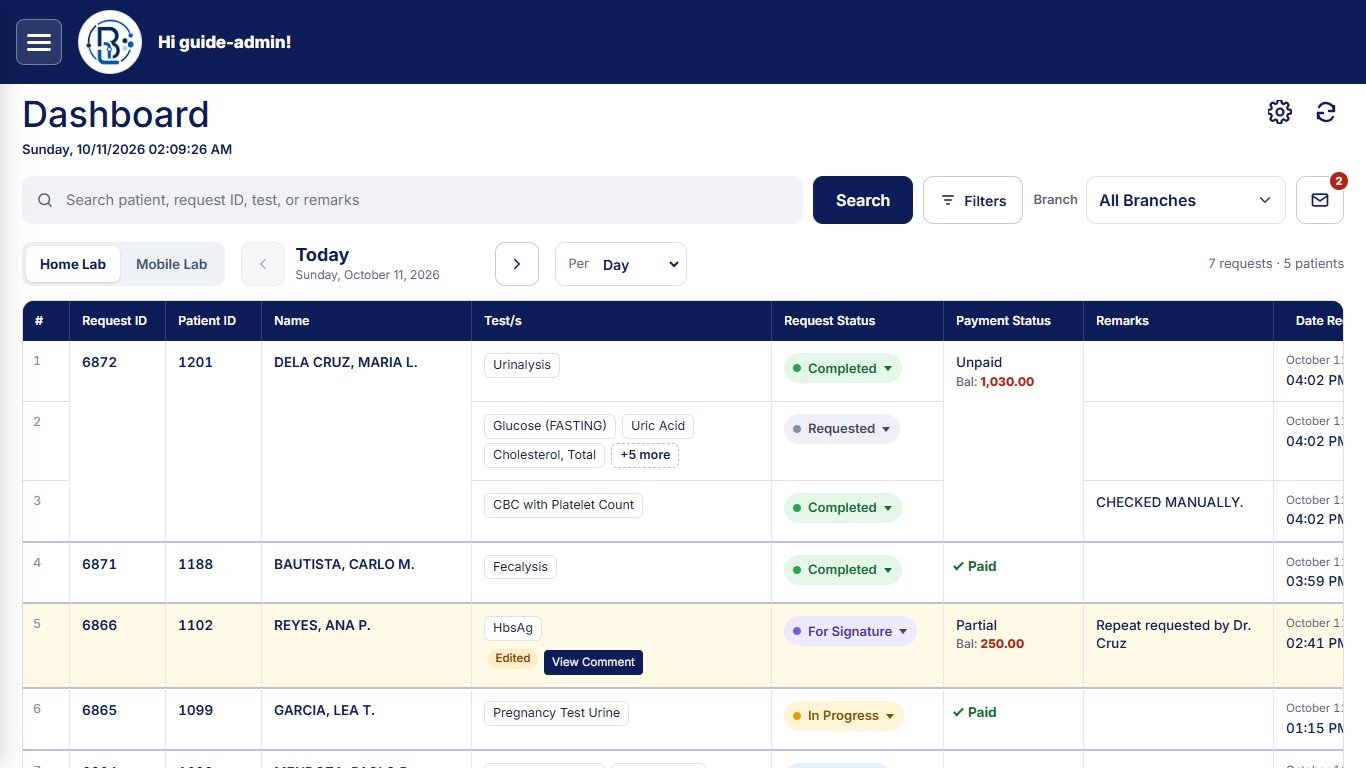
Task: Click the Cholesterol, Total test chip
Action: click(545, 455)
